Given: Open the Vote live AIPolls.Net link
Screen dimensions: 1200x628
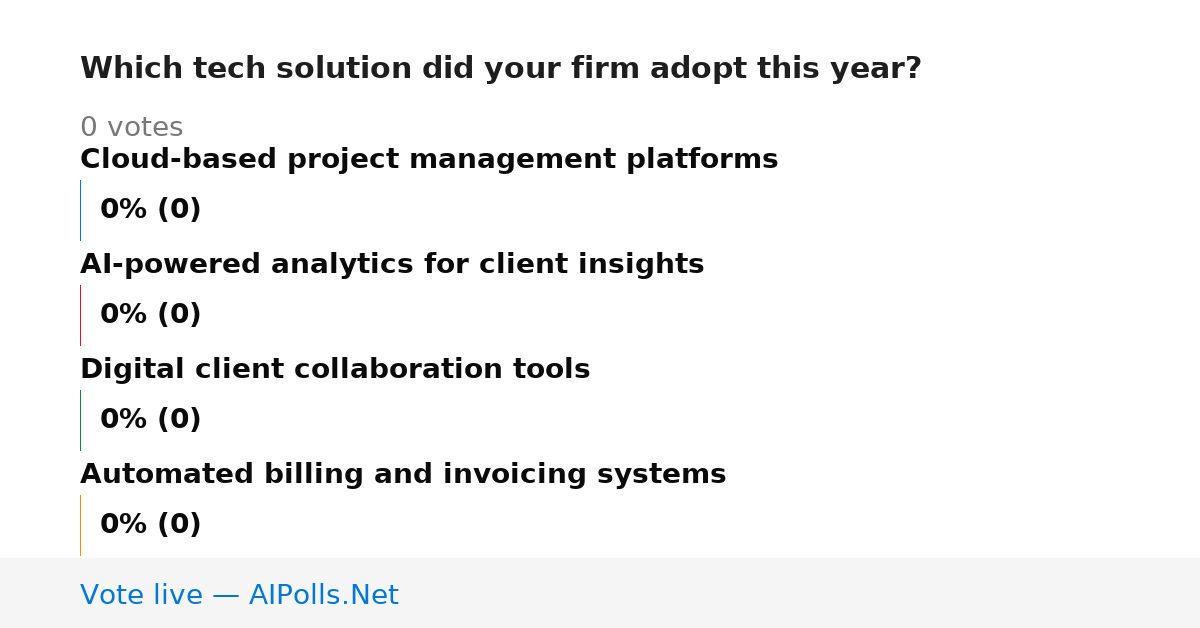Looking at the screenshot, I should [239, 596].
